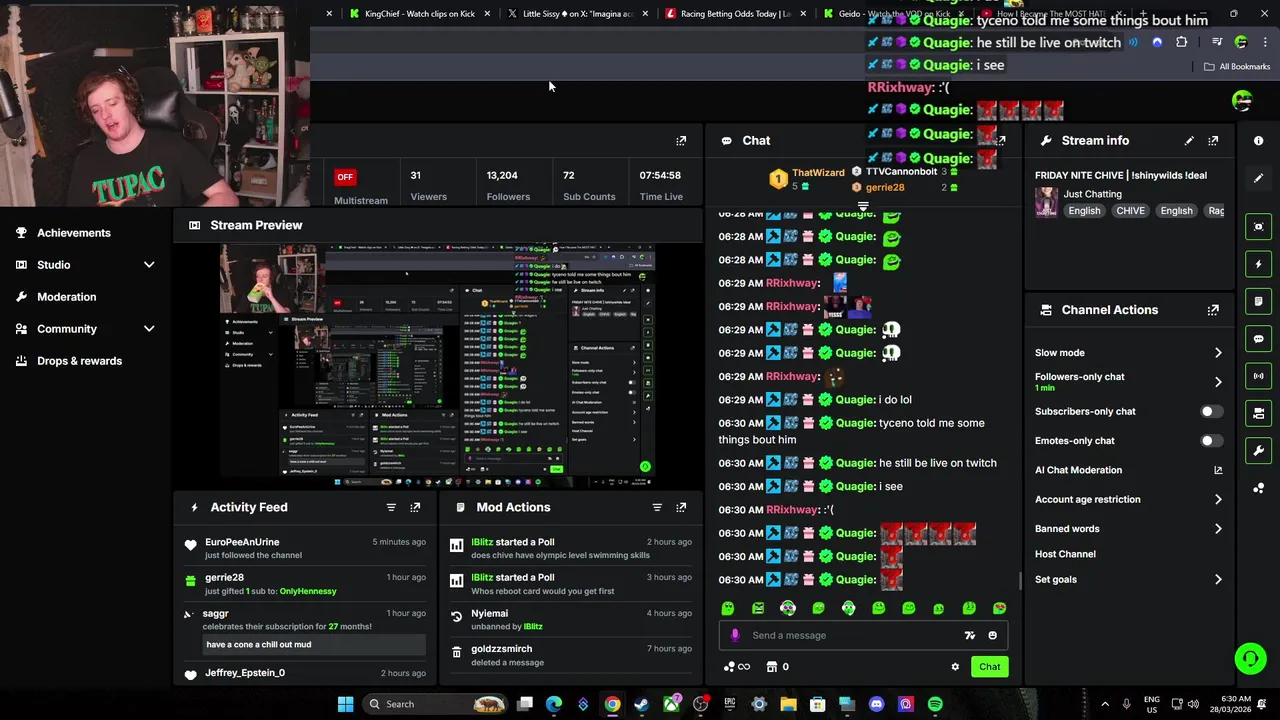Toggle Subscribers-only chat switch

click(1211, 412)
